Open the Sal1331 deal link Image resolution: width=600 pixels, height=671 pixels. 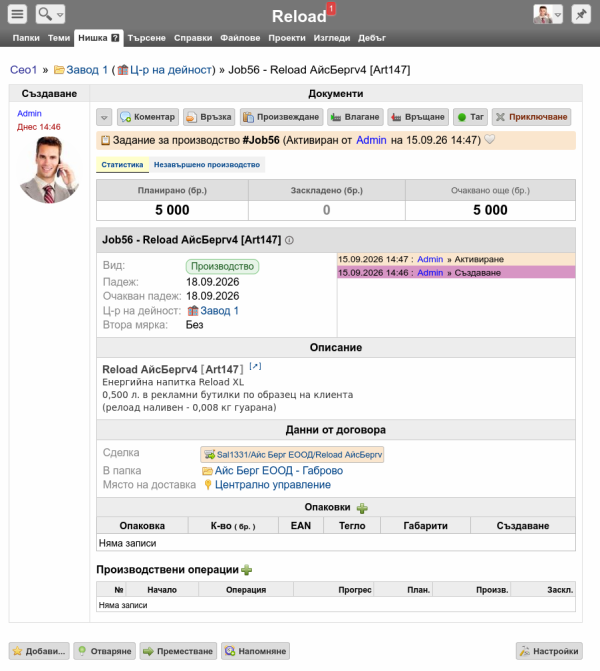pyautogui.click(x=292, y=454)
